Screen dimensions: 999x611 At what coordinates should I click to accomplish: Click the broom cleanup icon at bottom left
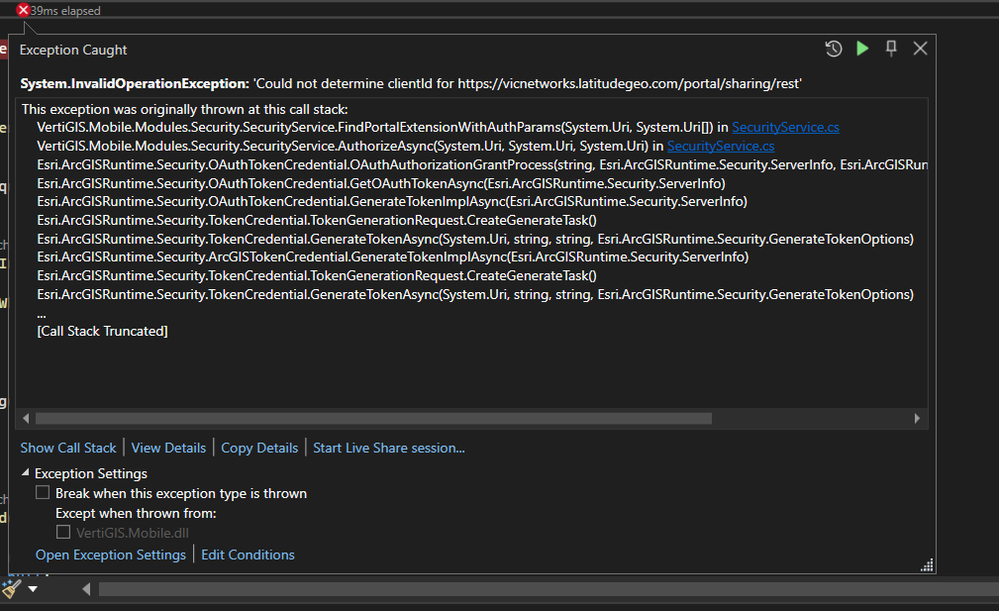(x=12, y=588)
